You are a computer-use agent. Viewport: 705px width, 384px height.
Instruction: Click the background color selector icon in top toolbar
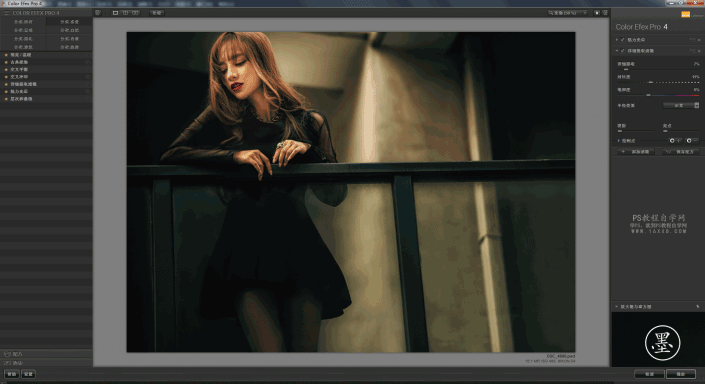(x=597, y=13)
